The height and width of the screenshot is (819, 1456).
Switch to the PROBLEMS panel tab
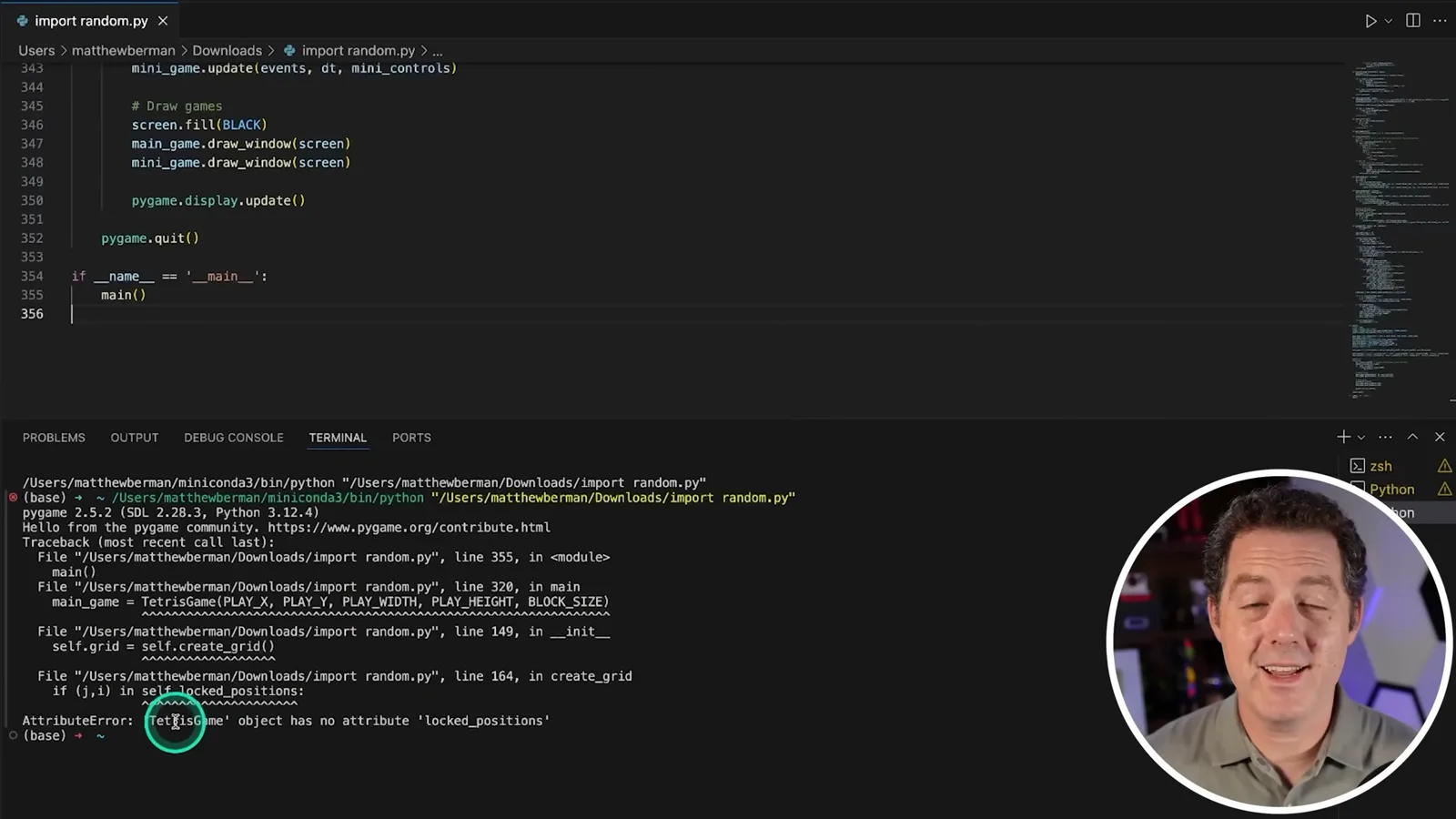click(x=54, y=438)
